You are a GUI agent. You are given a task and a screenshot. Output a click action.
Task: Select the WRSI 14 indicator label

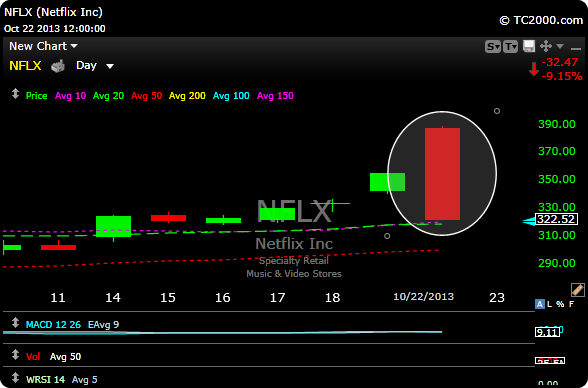tap(45, 380)
